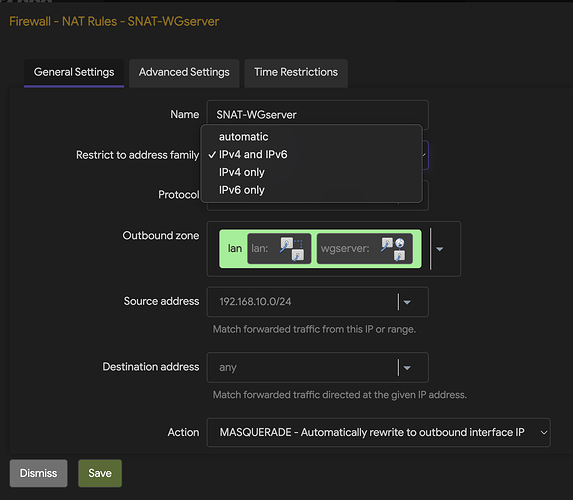Viewport: 573px width, 500px height.
Task: Open the Action MASQUERADE select box
Action: [378, 432]
